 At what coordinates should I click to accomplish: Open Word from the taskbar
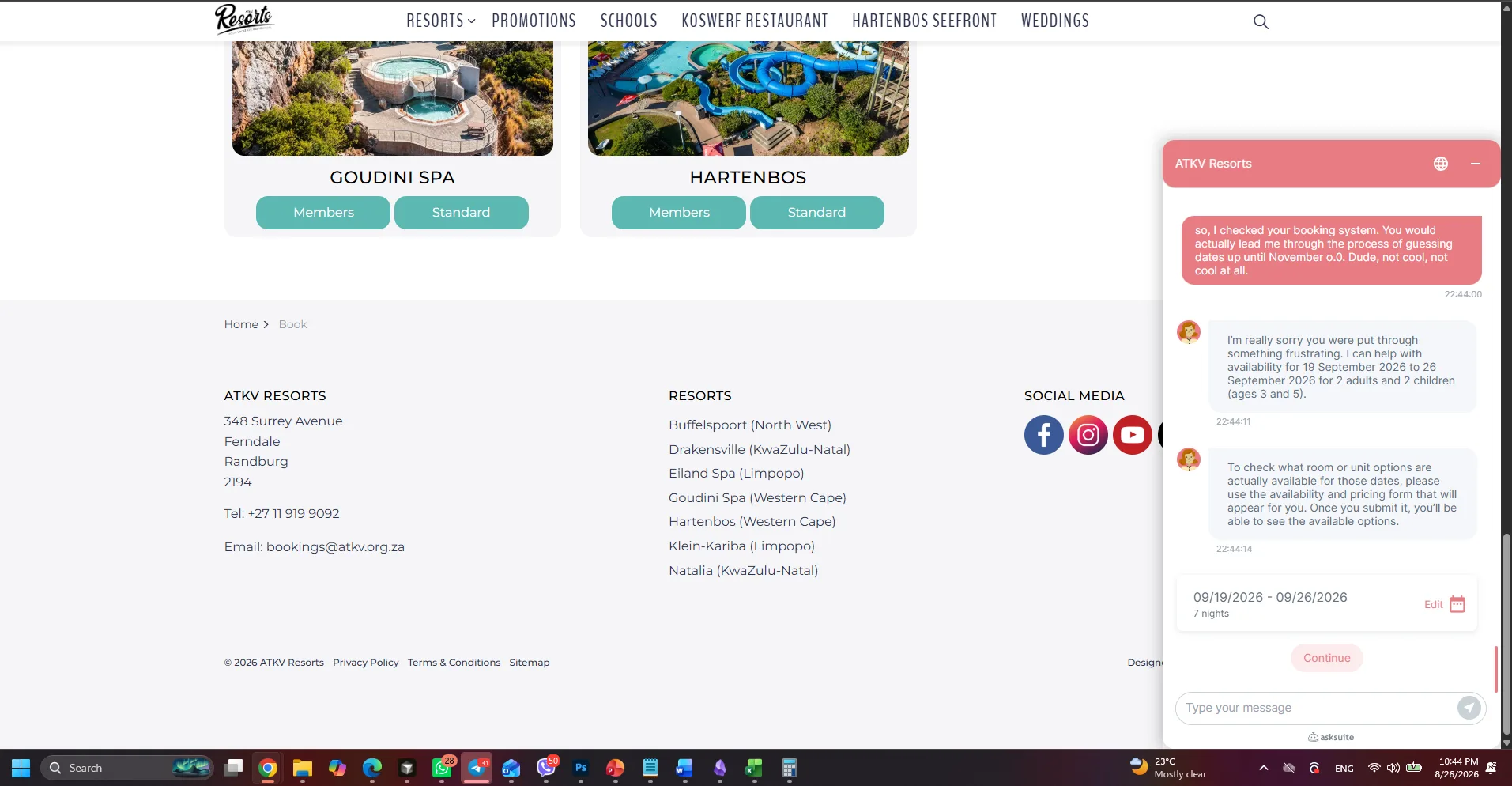point(684,768)
